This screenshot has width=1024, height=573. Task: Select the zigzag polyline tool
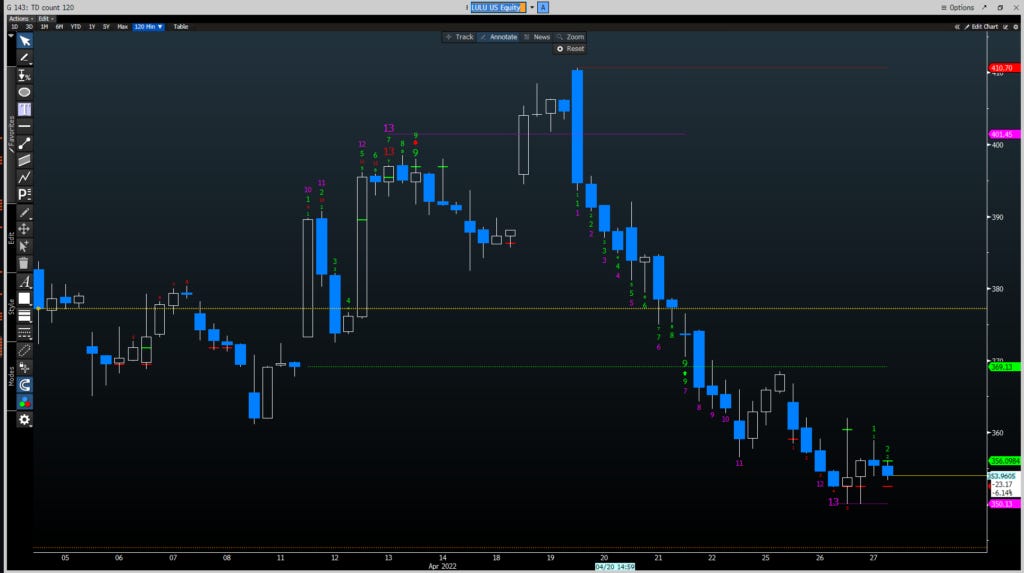point(24,177)
